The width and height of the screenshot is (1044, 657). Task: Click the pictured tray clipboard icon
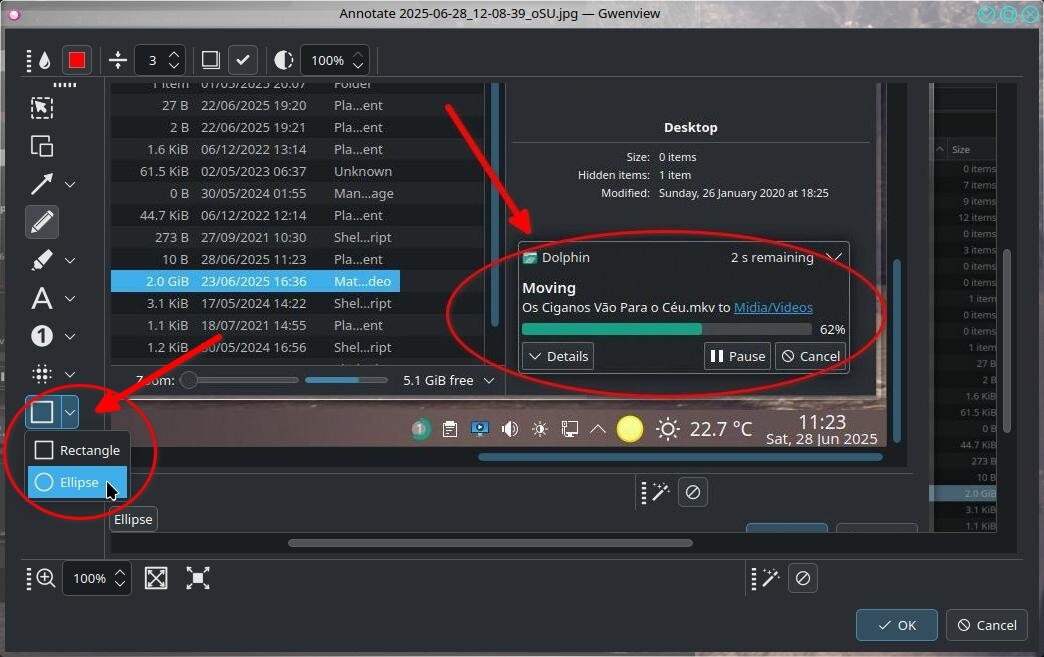(x=450, y=429)
